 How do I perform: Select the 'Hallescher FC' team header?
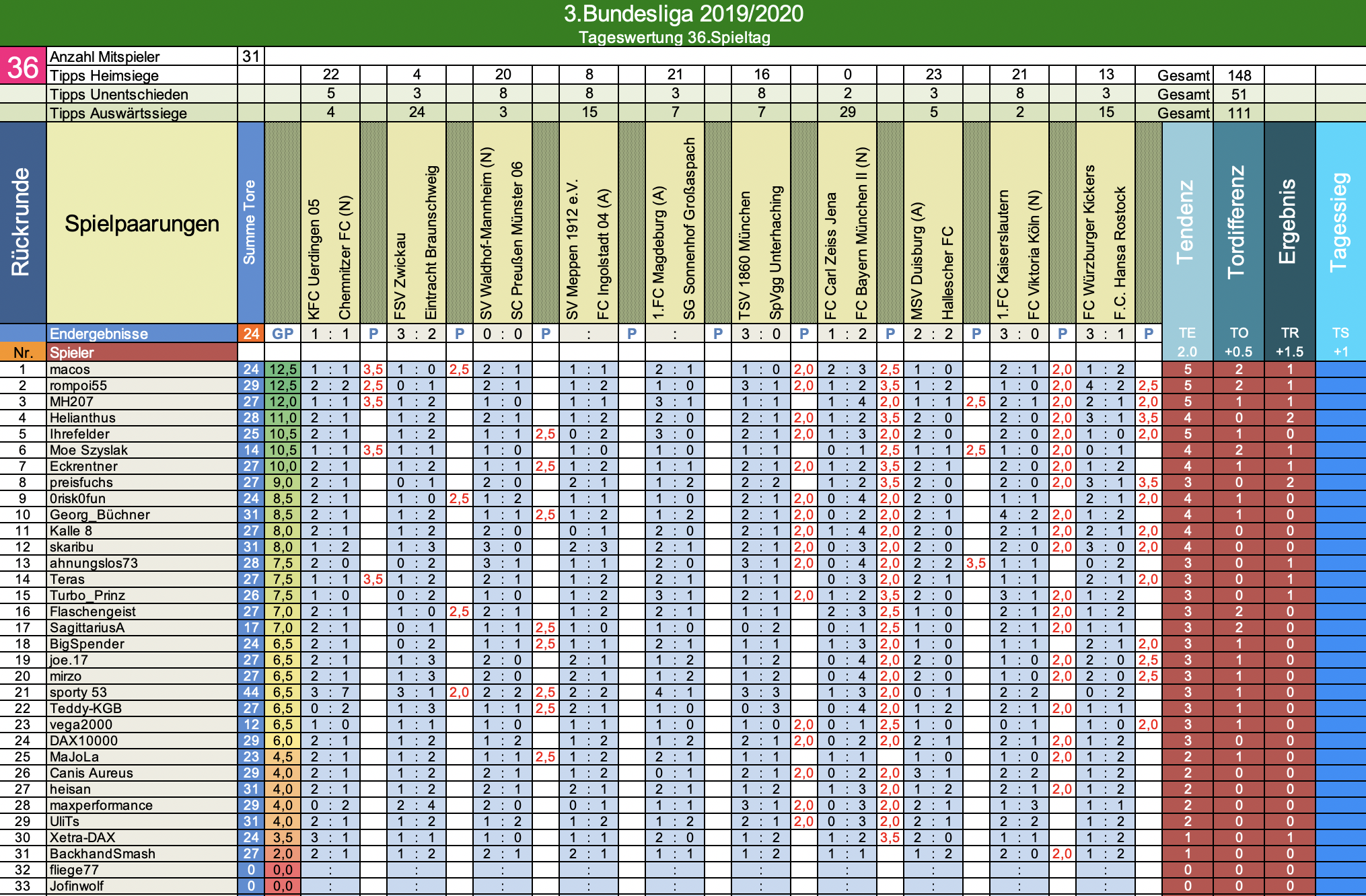(x=948, y=273)
